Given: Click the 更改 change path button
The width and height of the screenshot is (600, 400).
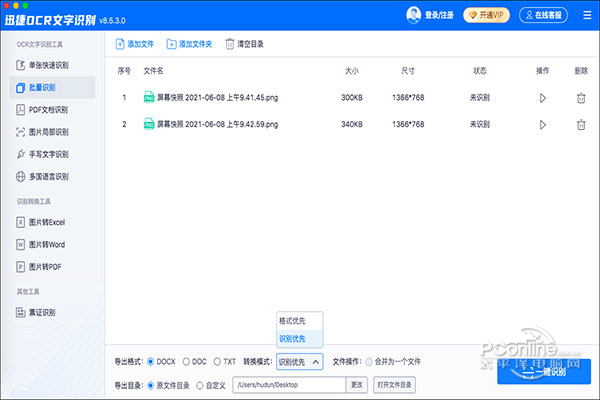Looking at the screenshot, I should coord(357,385).
